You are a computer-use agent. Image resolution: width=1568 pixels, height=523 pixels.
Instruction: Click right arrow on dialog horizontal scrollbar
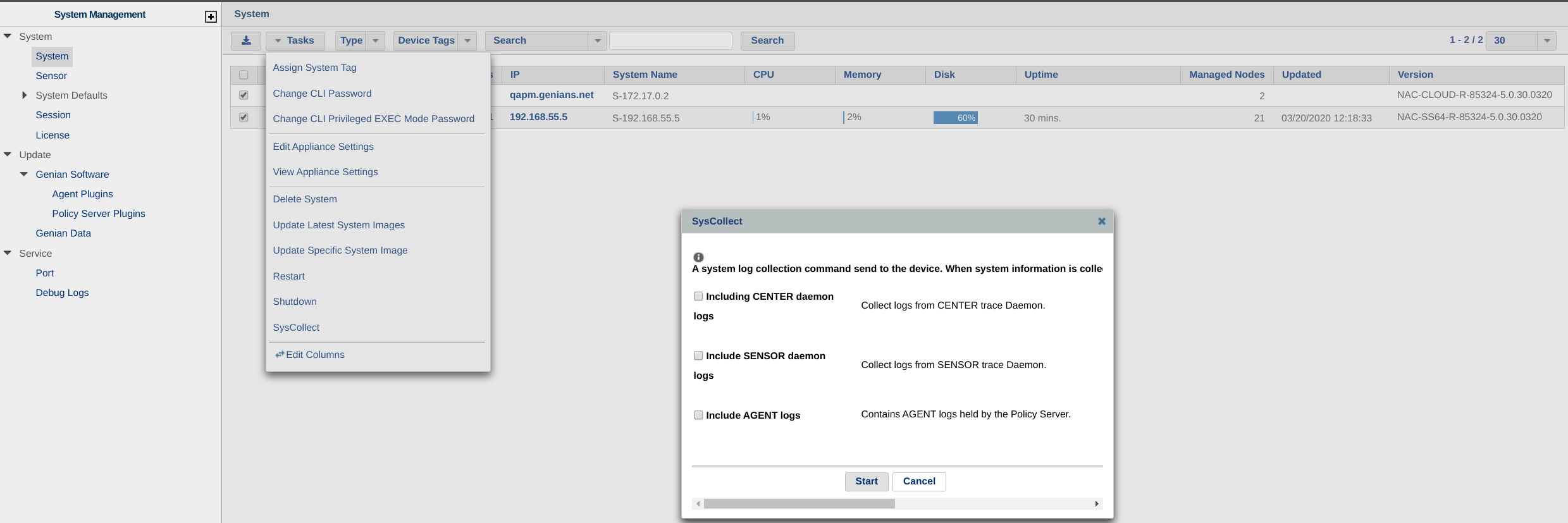(1097, 504)
